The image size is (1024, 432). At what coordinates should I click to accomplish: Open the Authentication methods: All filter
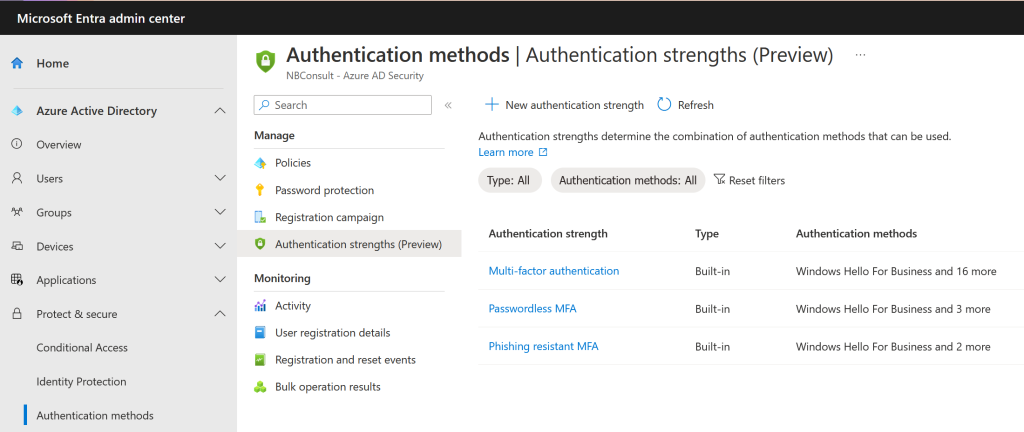(628, 180)
